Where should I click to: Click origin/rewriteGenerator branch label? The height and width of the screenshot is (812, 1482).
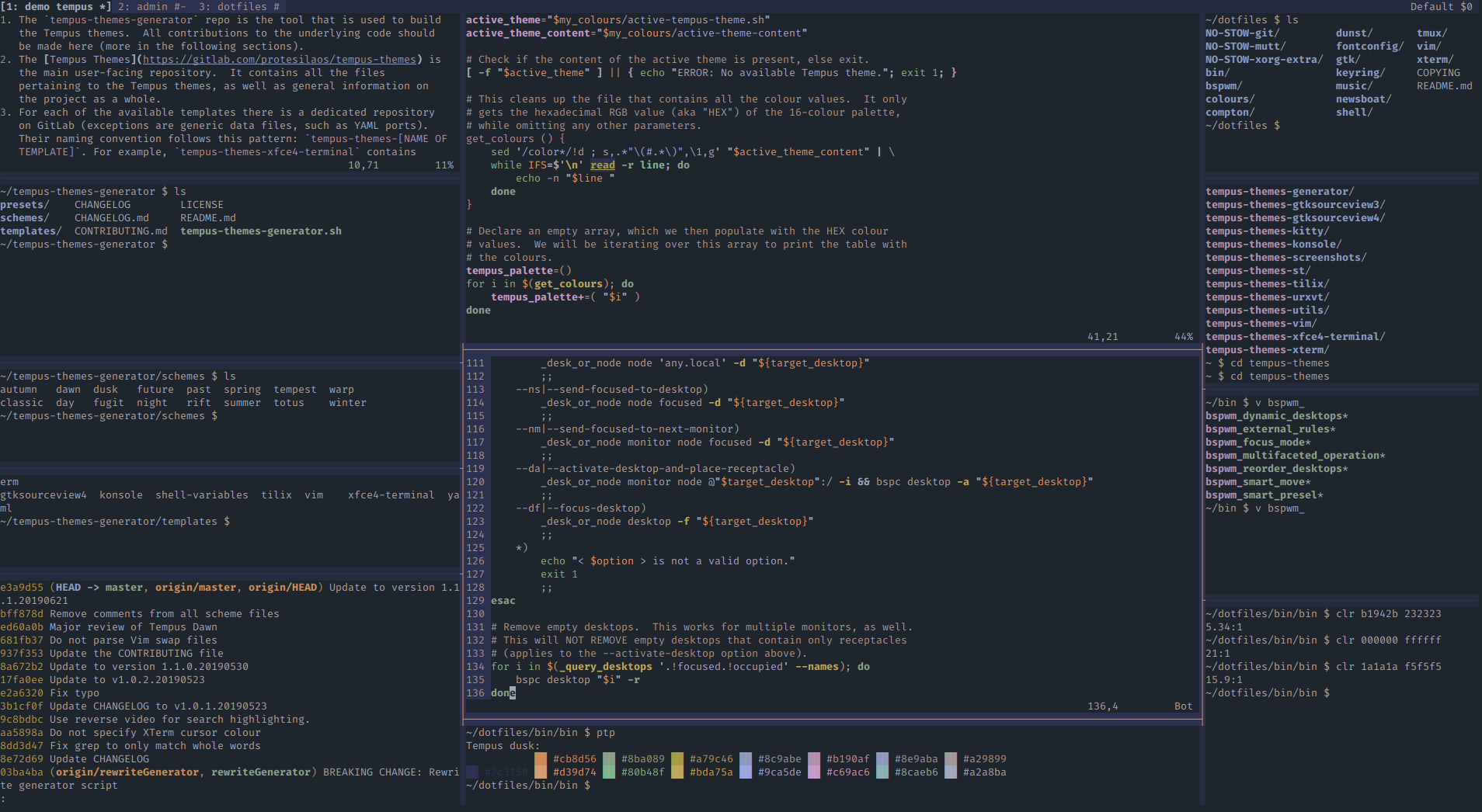[127, 772]
